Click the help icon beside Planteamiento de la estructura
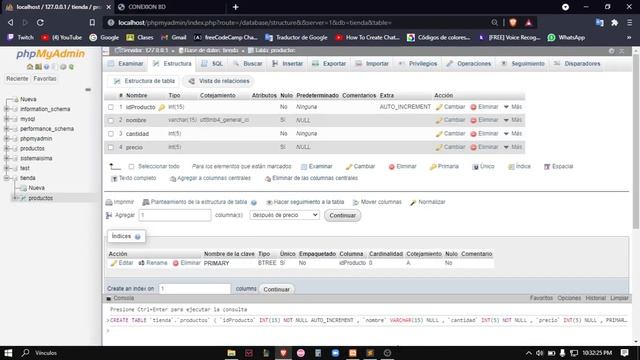The width and height of the screenshot is (640, 360). [254, 202]
